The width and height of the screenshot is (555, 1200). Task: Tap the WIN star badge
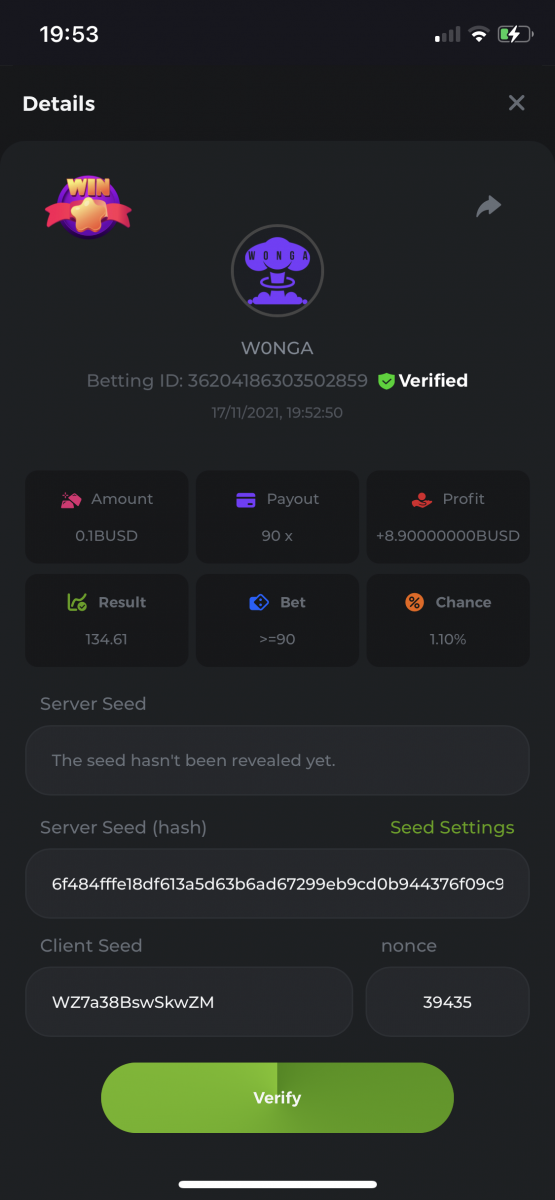pos(88,206)
